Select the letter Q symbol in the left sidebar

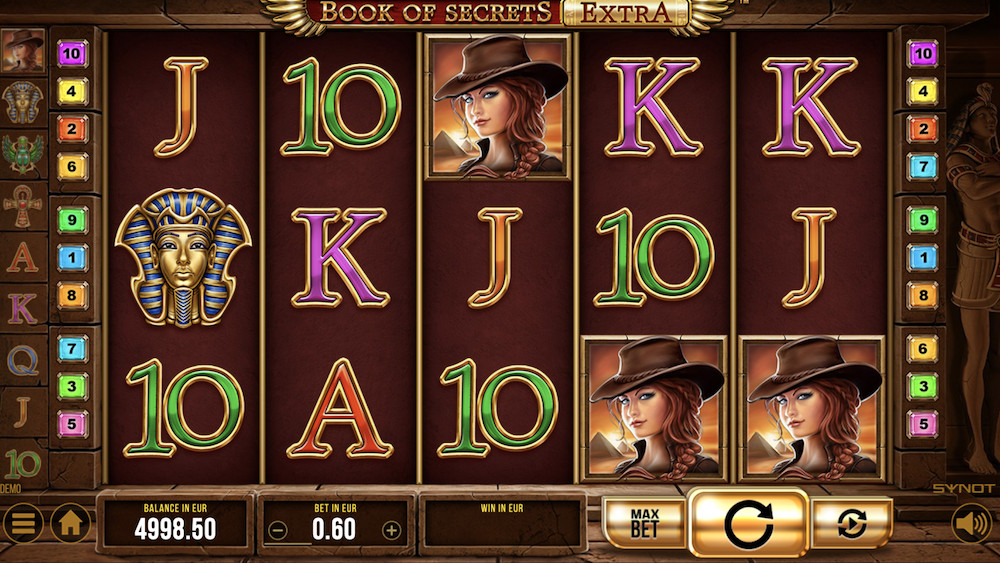click(23, 362)
